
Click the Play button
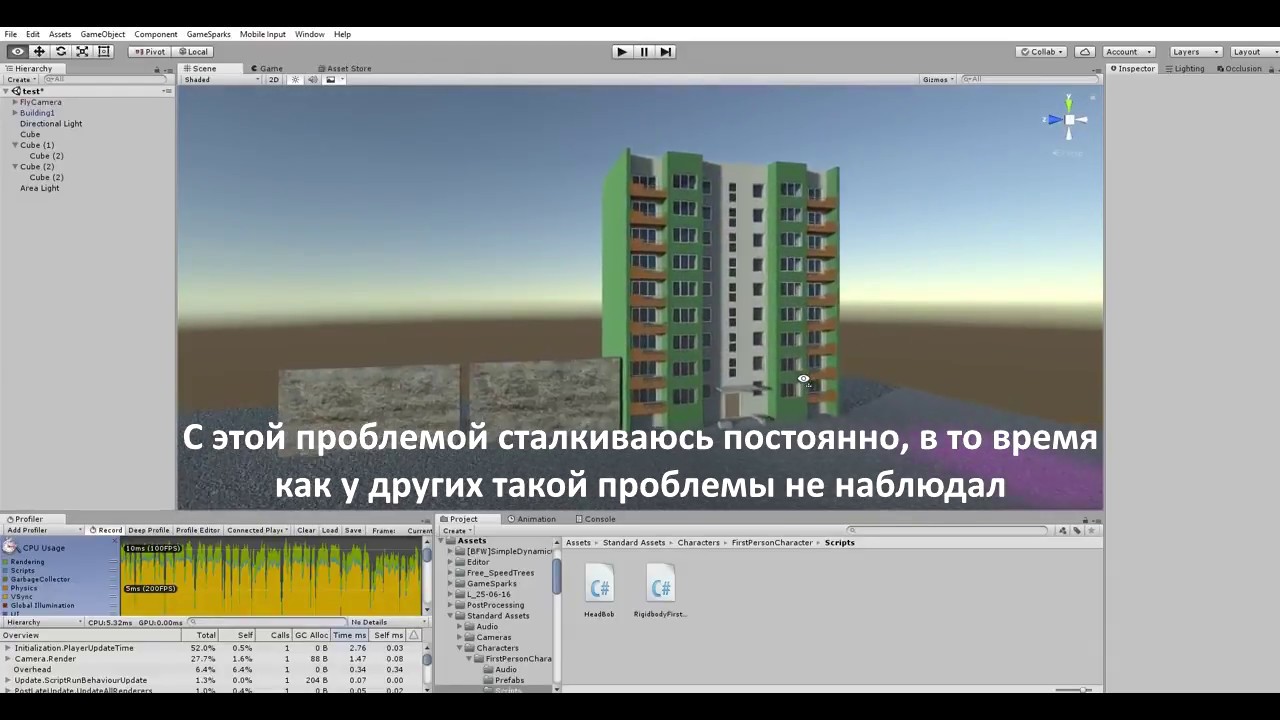(621, 52)
